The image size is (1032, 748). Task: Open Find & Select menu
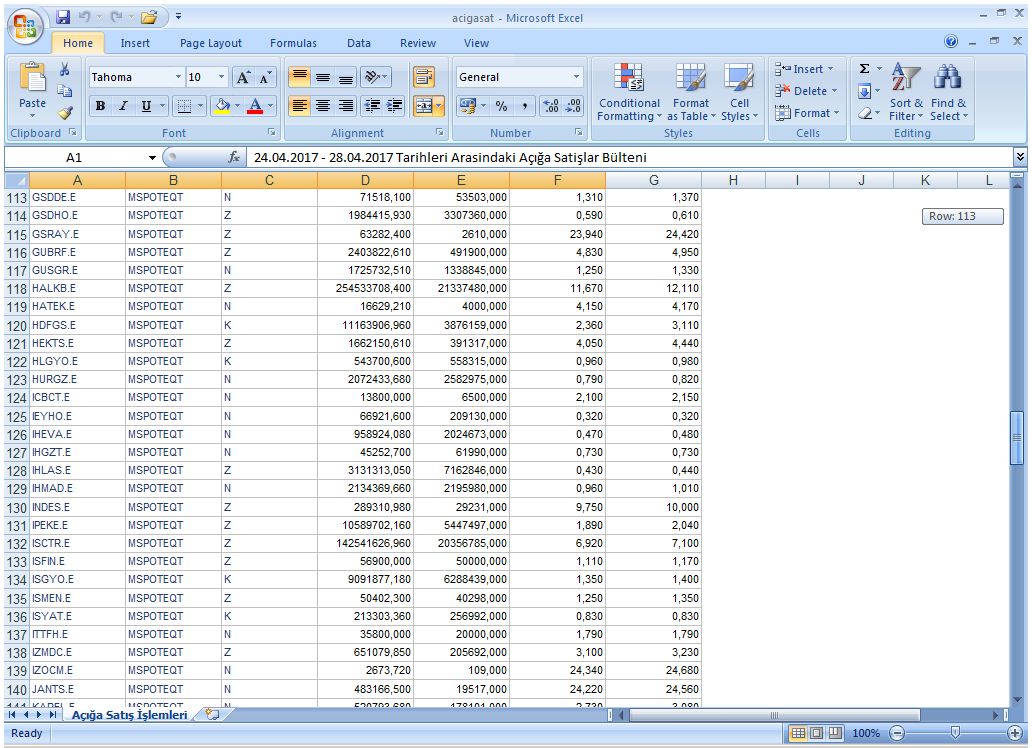(x=948, y=92)
